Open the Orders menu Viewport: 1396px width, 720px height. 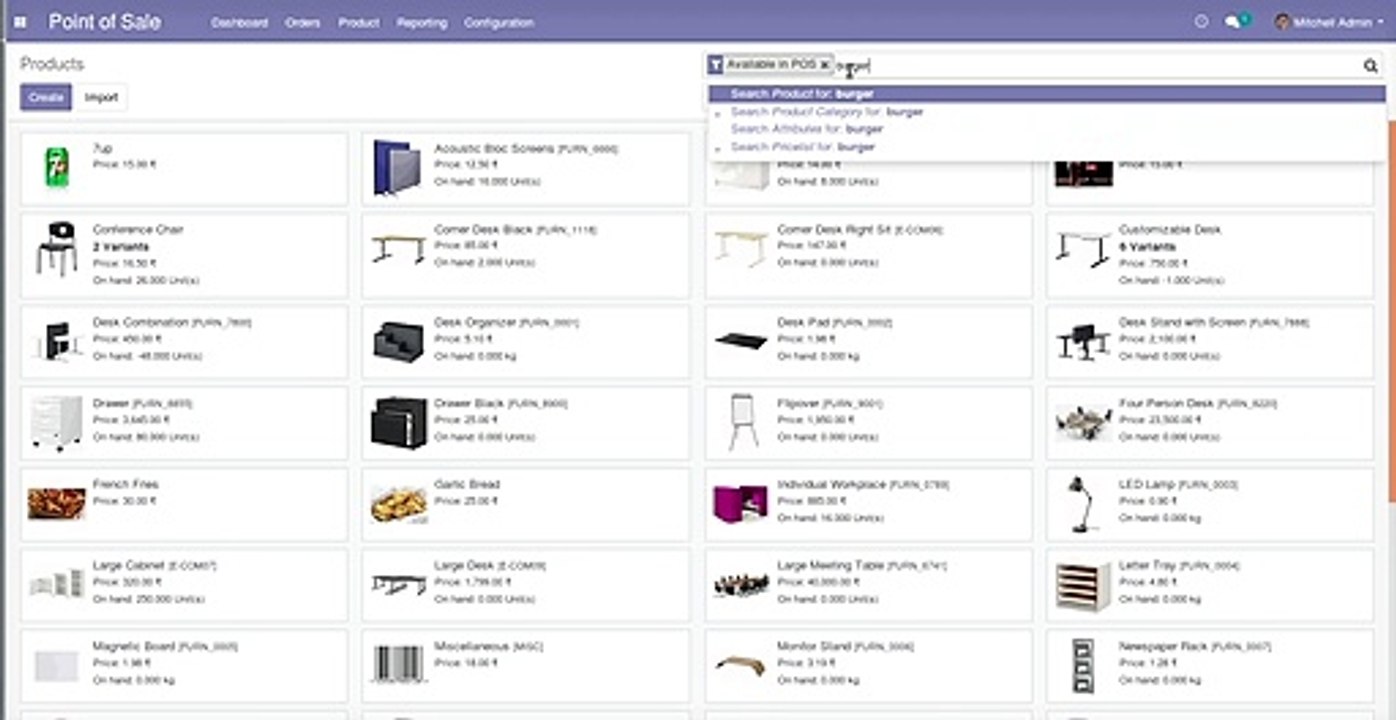click(302, 22)
